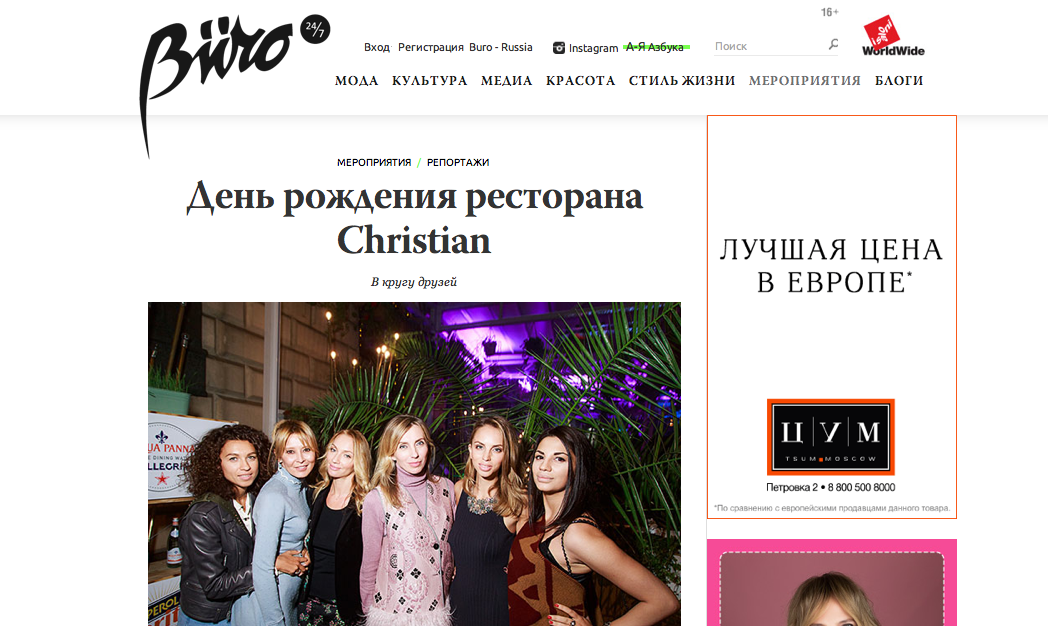This screenshot has width=1048, height=626.
Task: Open the Buro - Russia region selector
Action: 501,47
